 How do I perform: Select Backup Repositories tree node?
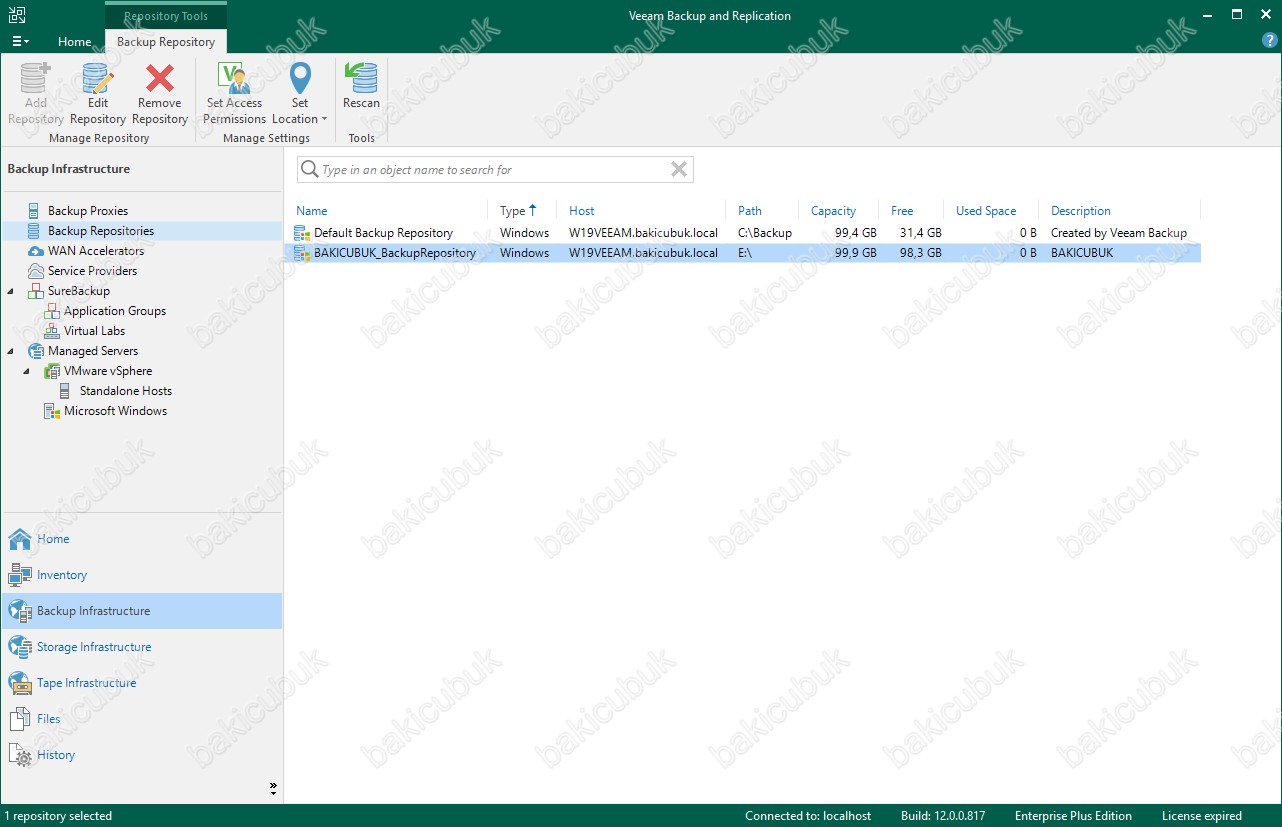click(x=101, y=231)
